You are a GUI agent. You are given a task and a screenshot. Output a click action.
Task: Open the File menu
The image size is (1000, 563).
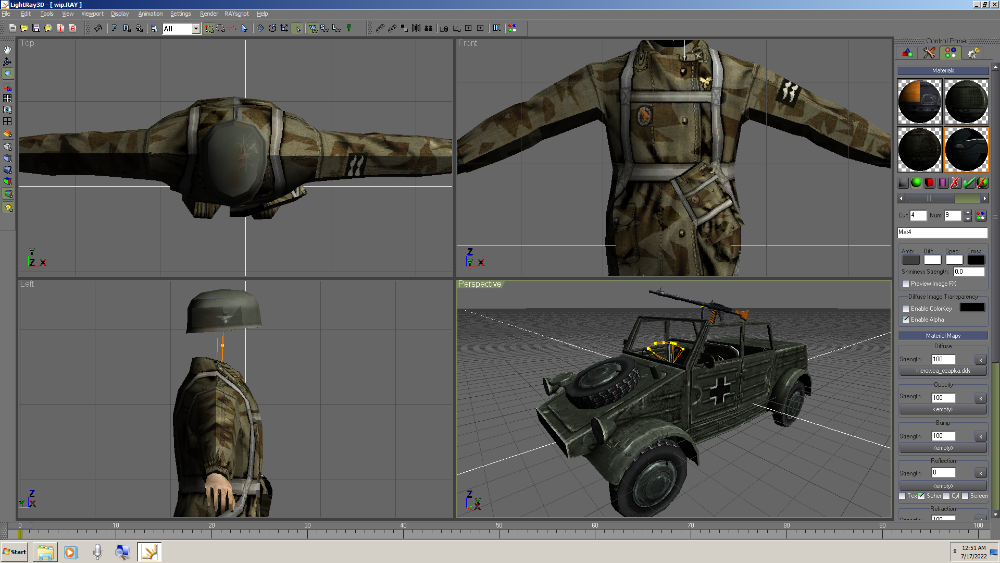[6, 13]
